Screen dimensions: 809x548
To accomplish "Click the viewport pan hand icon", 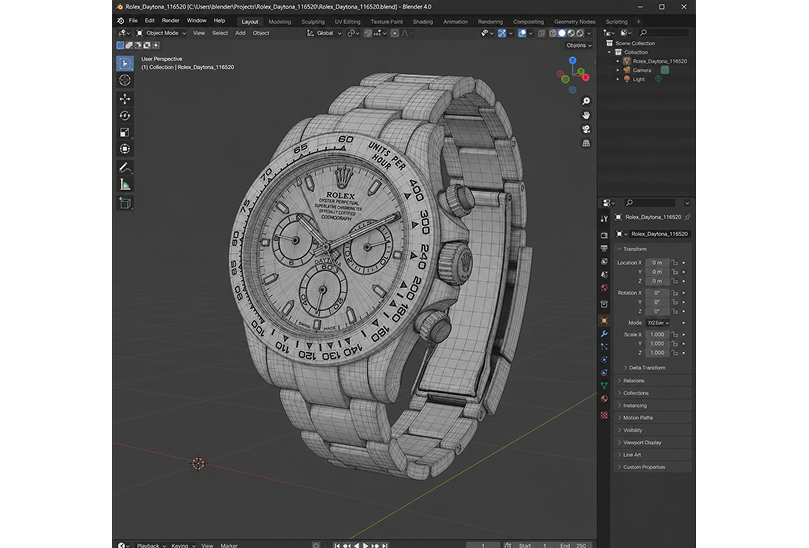I will tap(586, 115).
